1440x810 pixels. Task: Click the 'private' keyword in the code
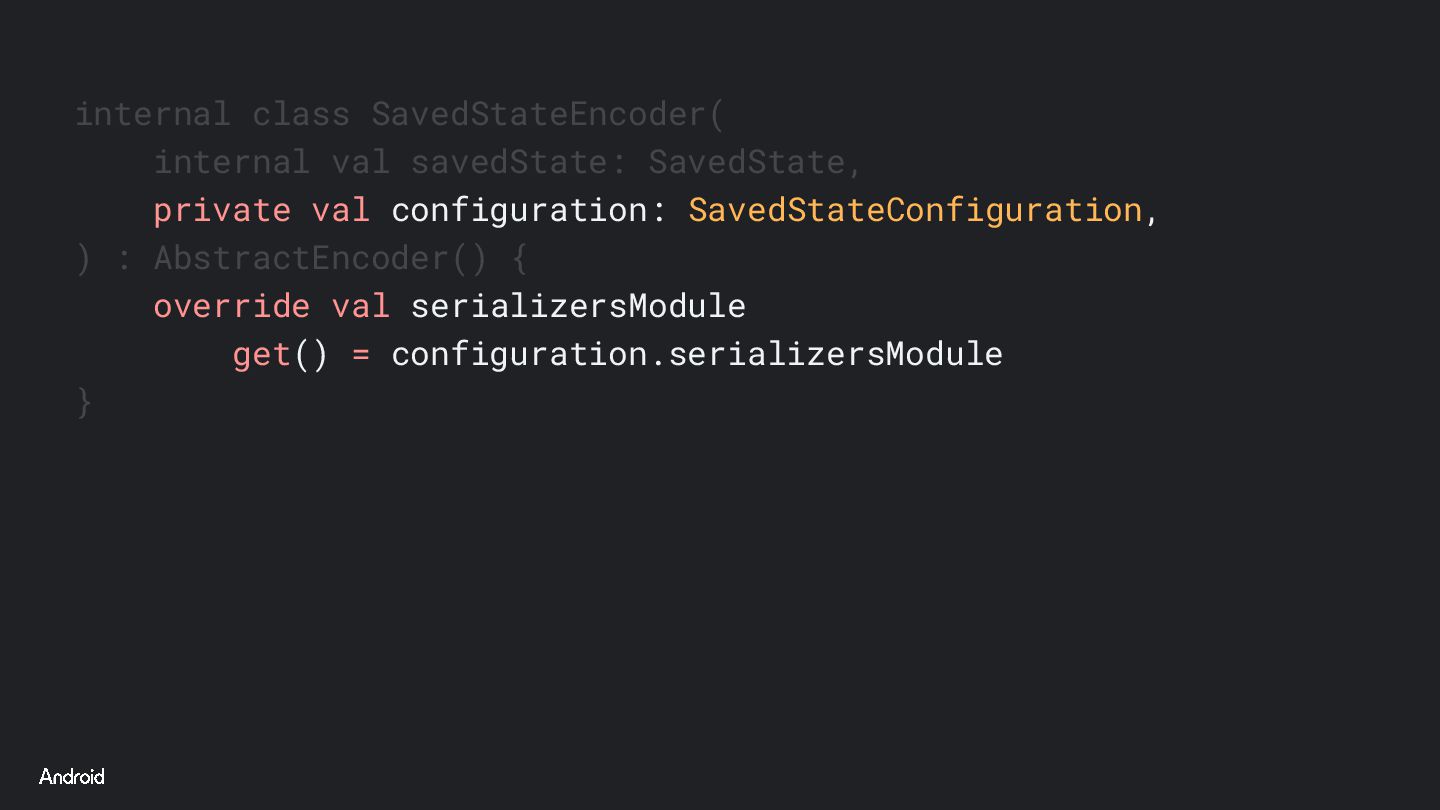[x=222, y=210]
